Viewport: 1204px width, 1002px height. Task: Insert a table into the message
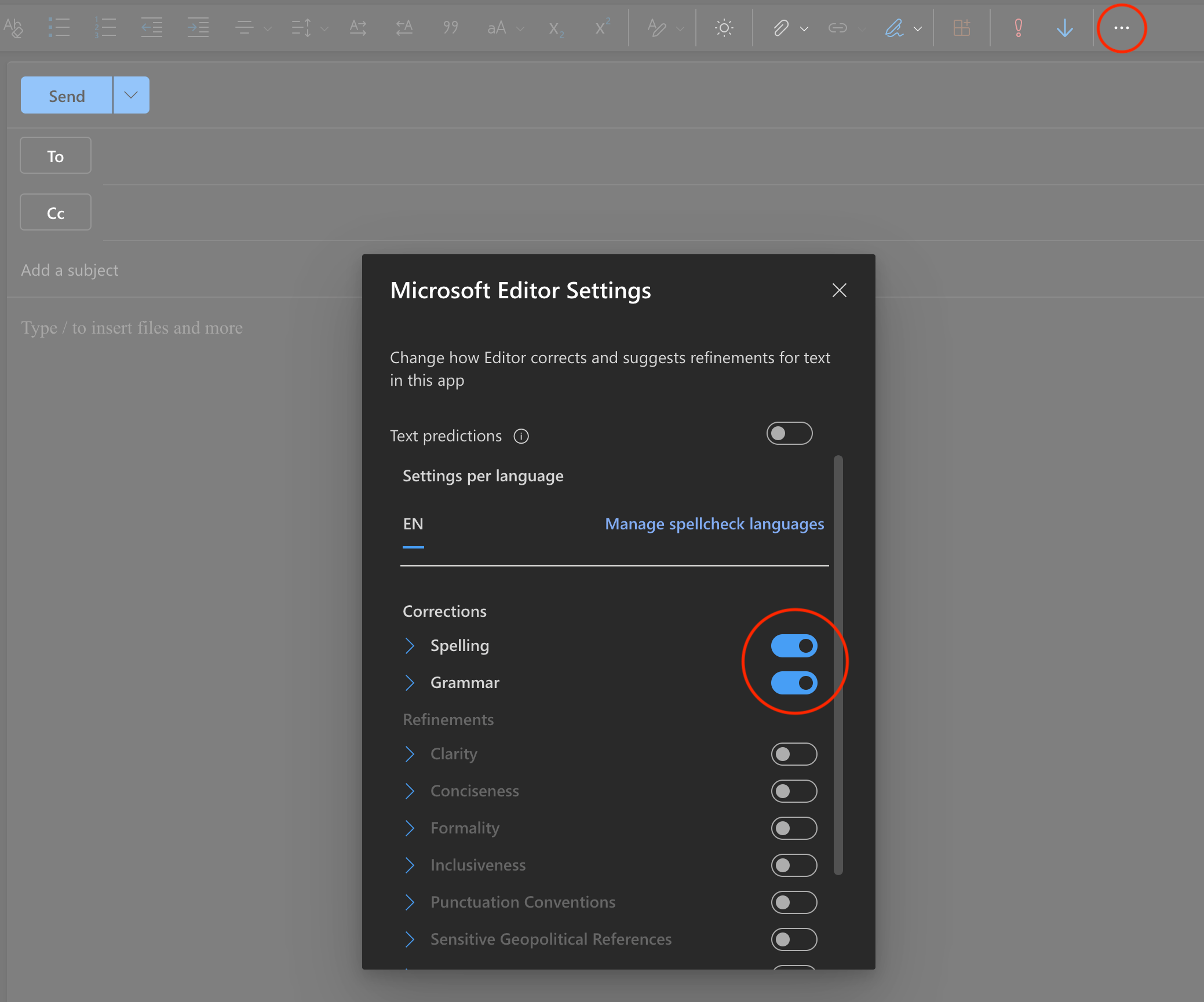tap(961, 27)
